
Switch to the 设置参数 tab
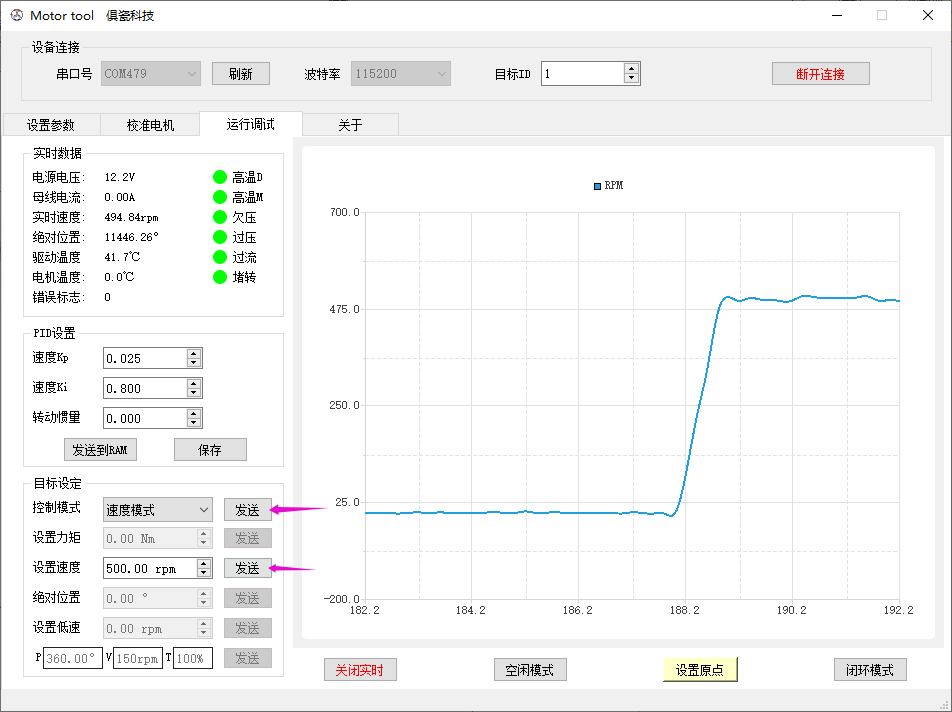[51, 125]
